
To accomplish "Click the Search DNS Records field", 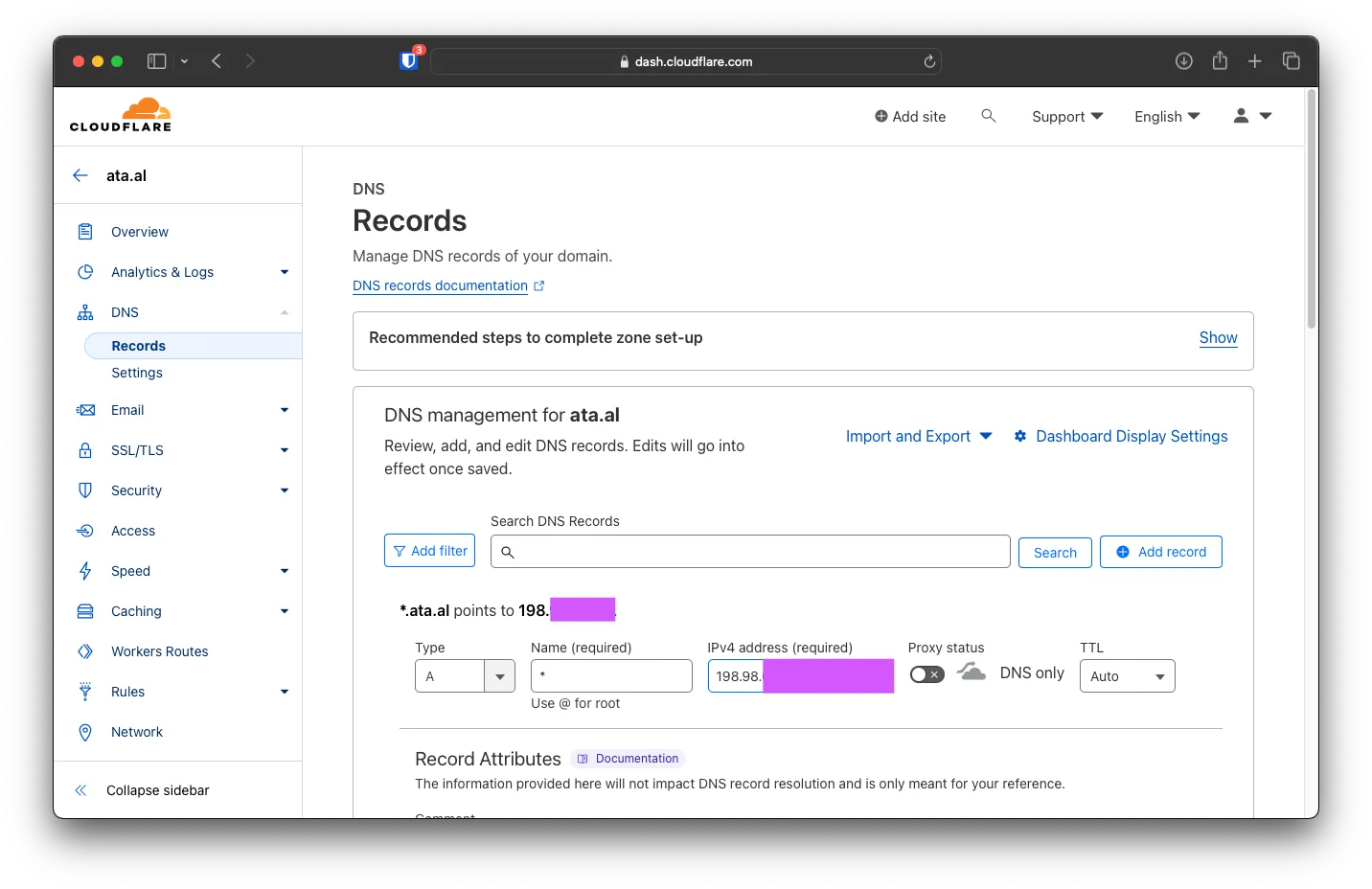I will 750,552.
